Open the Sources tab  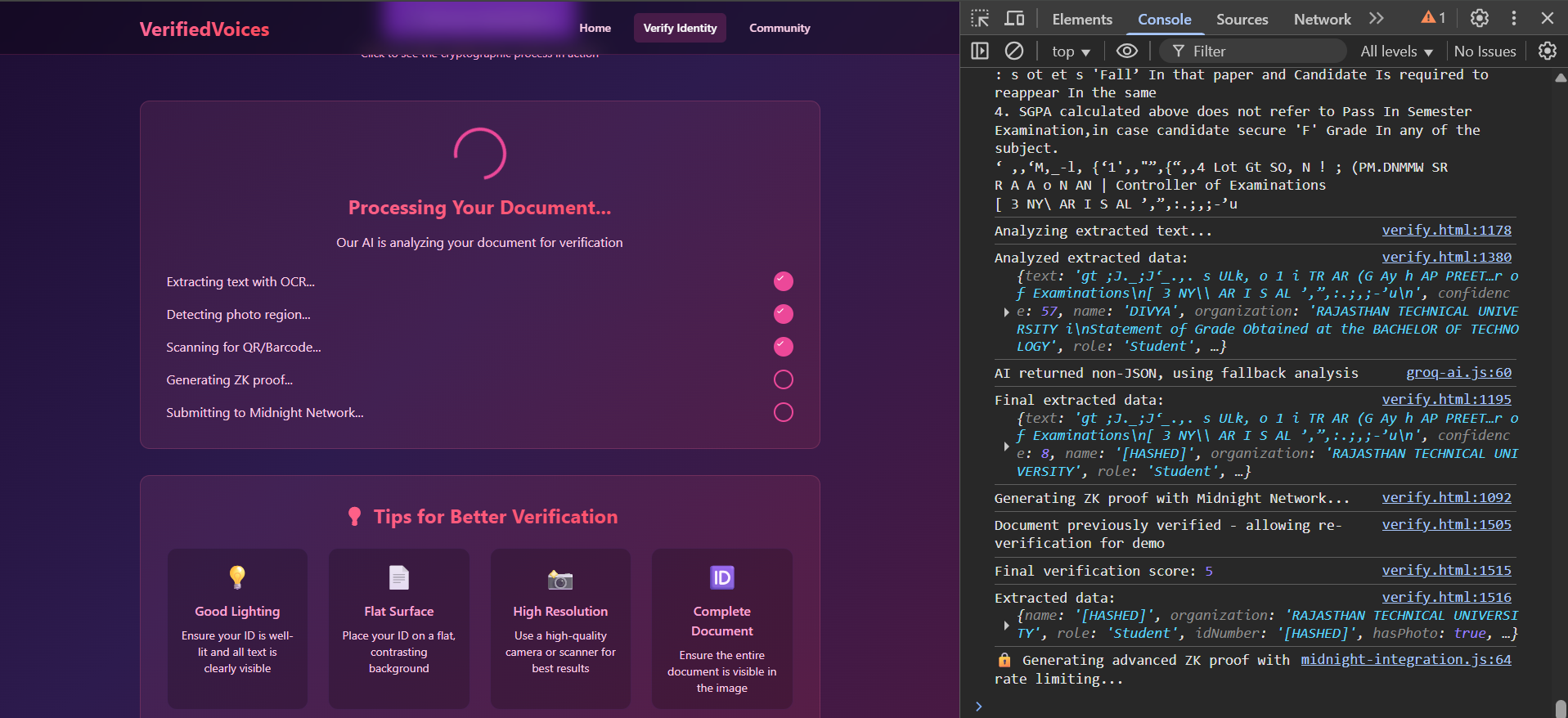pos(1242,19)
